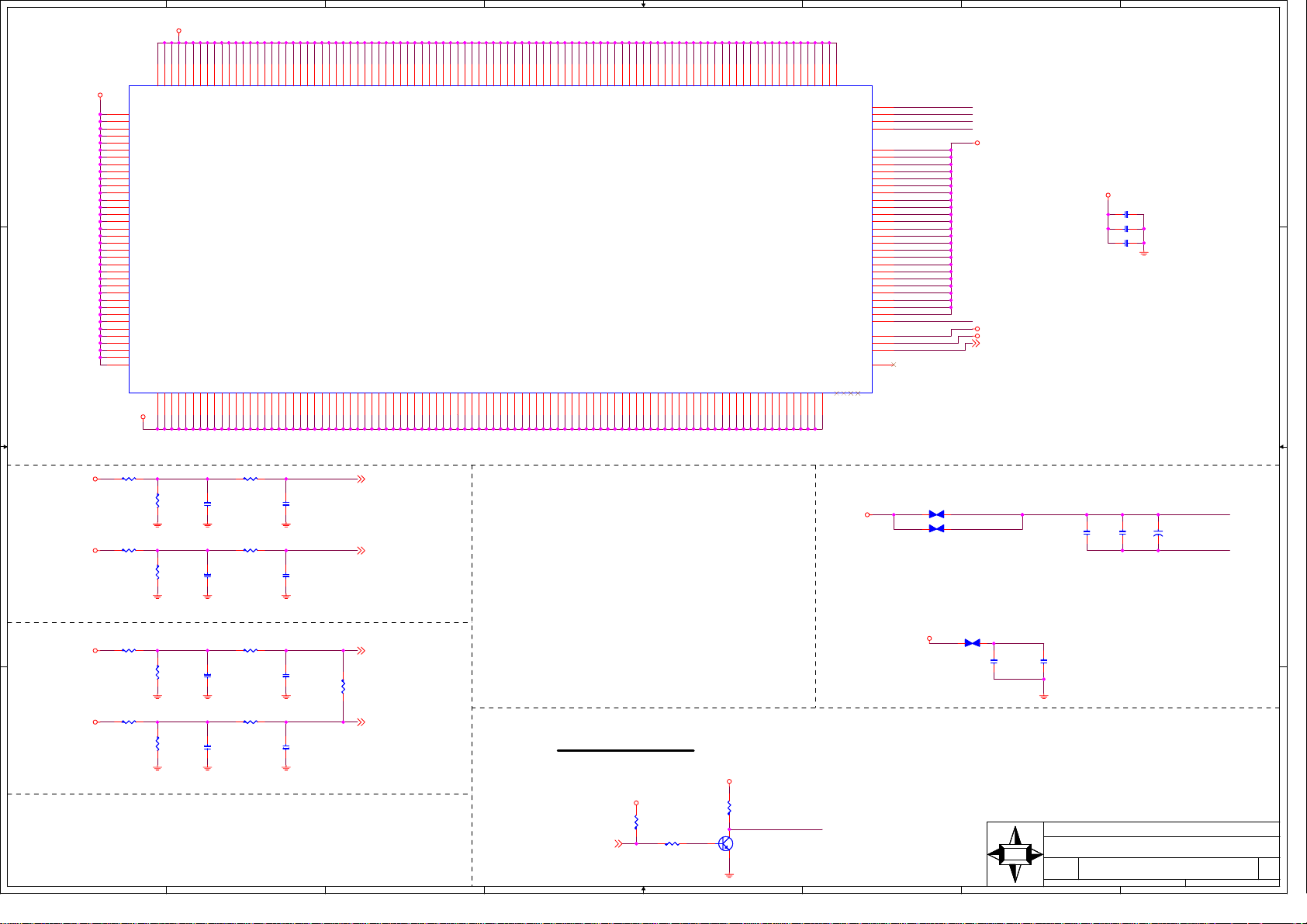This screenshot has height=924, width=1307.
Task: Select the collector pull-up resistor above transistor
Action: tap(729, 808)
